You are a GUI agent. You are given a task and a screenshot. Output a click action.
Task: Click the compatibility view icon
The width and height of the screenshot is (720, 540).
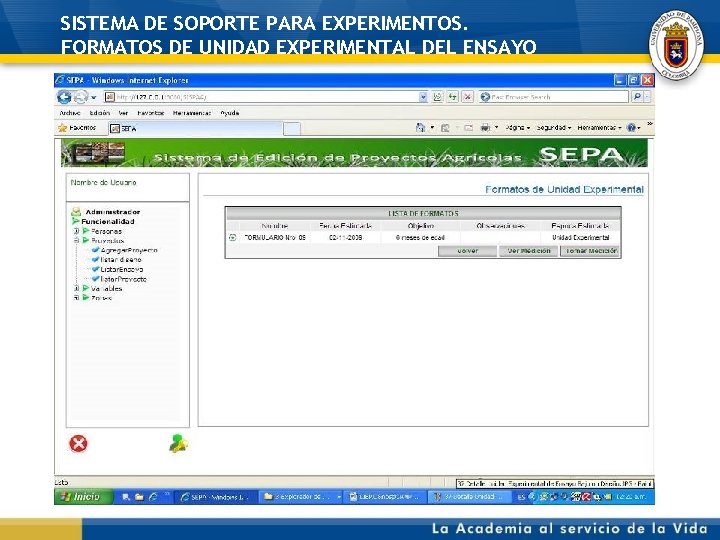(438, 97)
